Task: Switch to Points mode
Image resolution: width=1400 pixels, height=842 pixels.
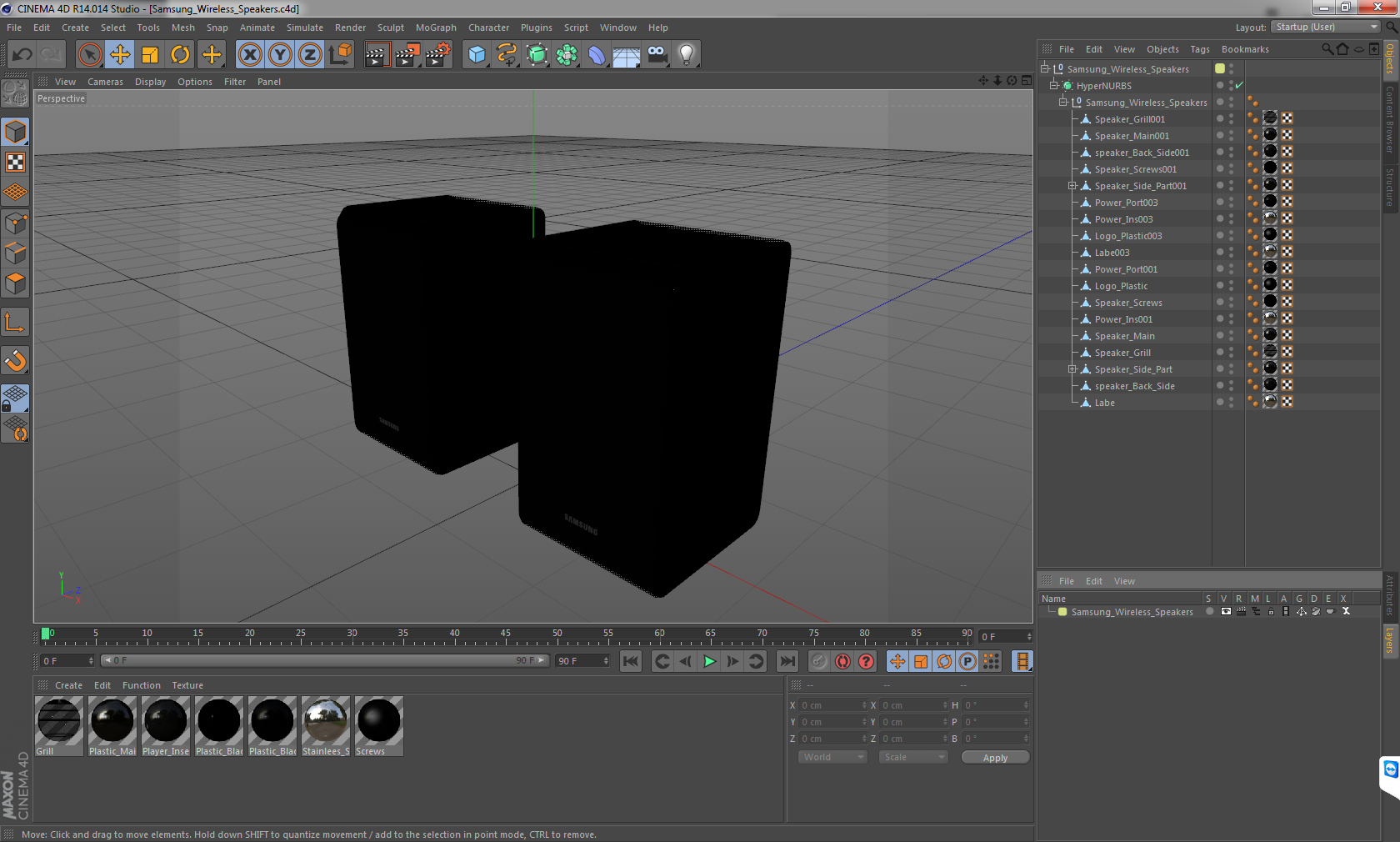Action: 15,223
